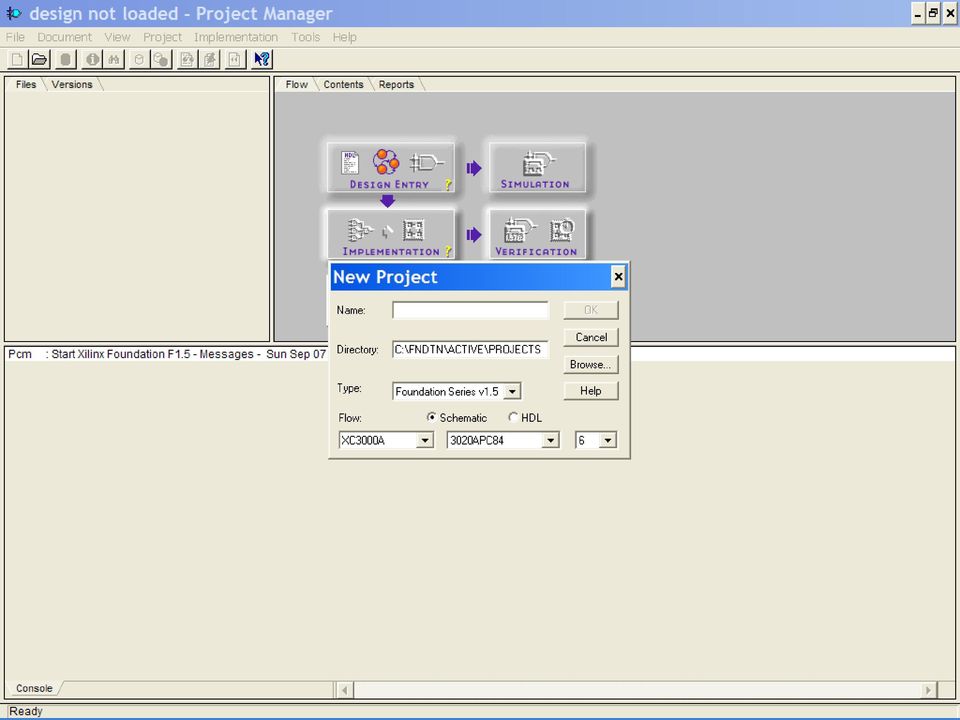Click the context help arrow icon

click(x=262, y=59)
